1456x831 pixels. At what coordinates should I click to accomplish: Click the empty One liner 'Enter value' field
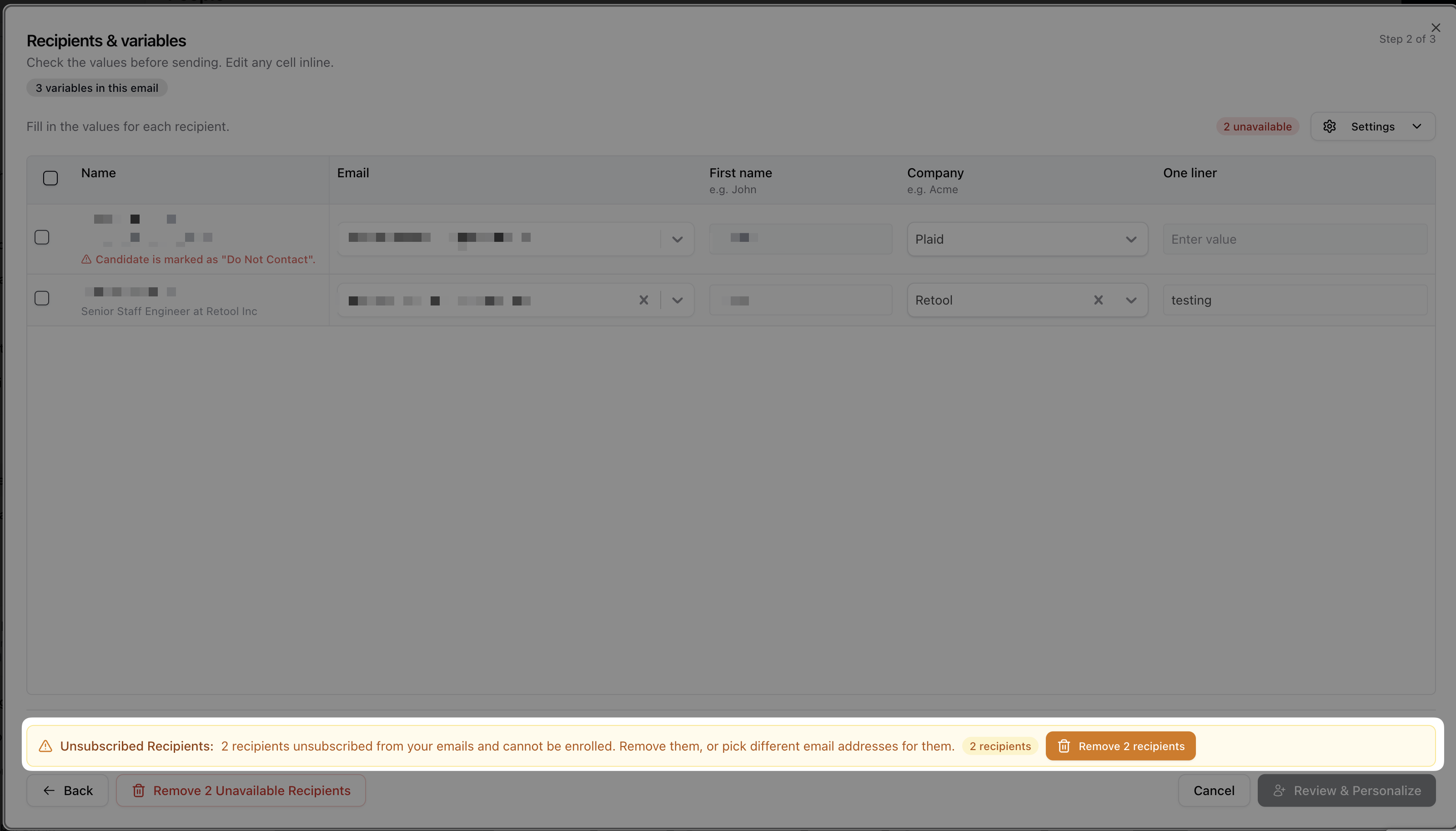[x=1295, y=239]
